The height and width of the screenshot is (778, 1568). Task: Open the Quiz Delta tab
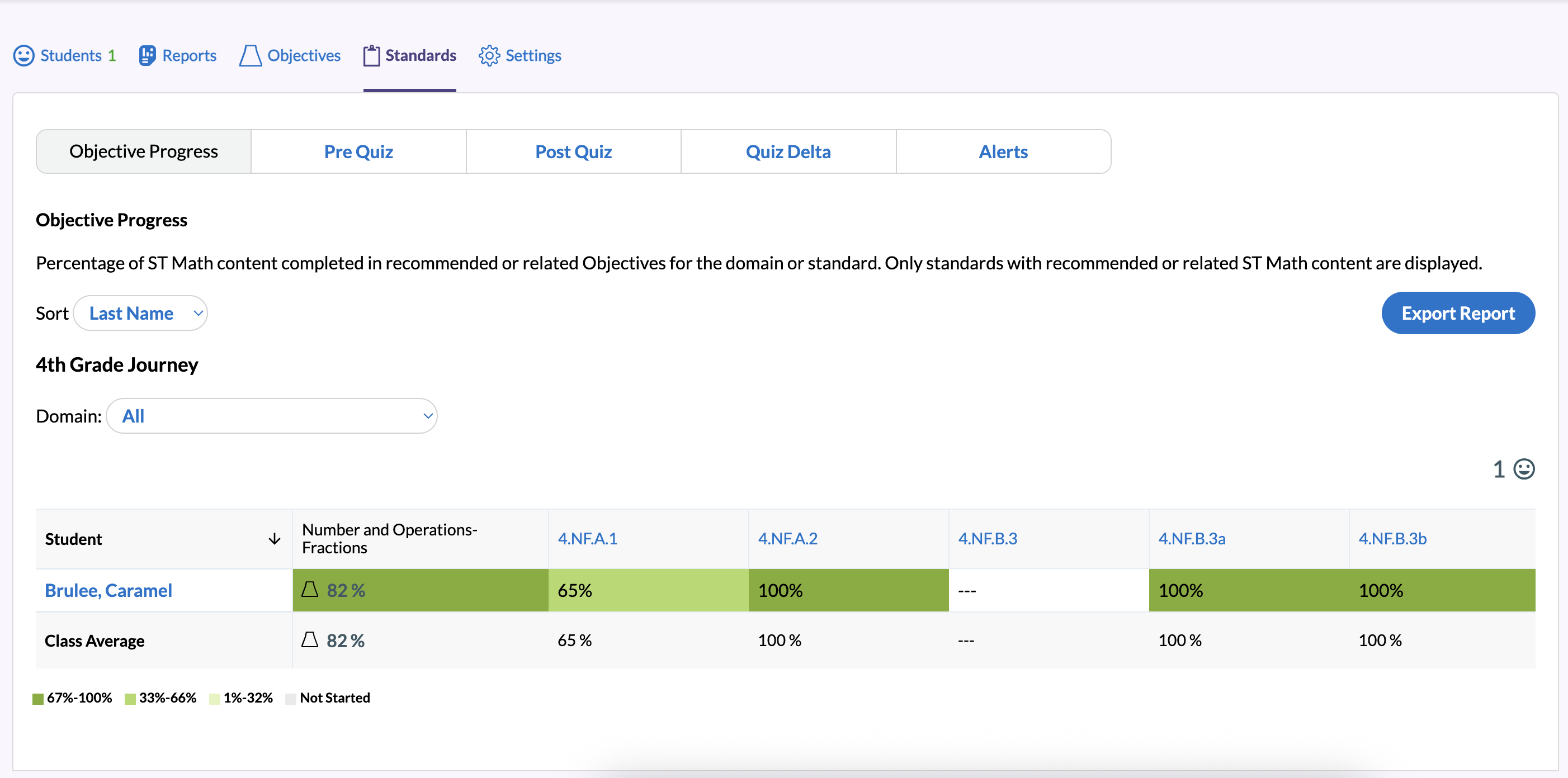[x=788, y=151]
